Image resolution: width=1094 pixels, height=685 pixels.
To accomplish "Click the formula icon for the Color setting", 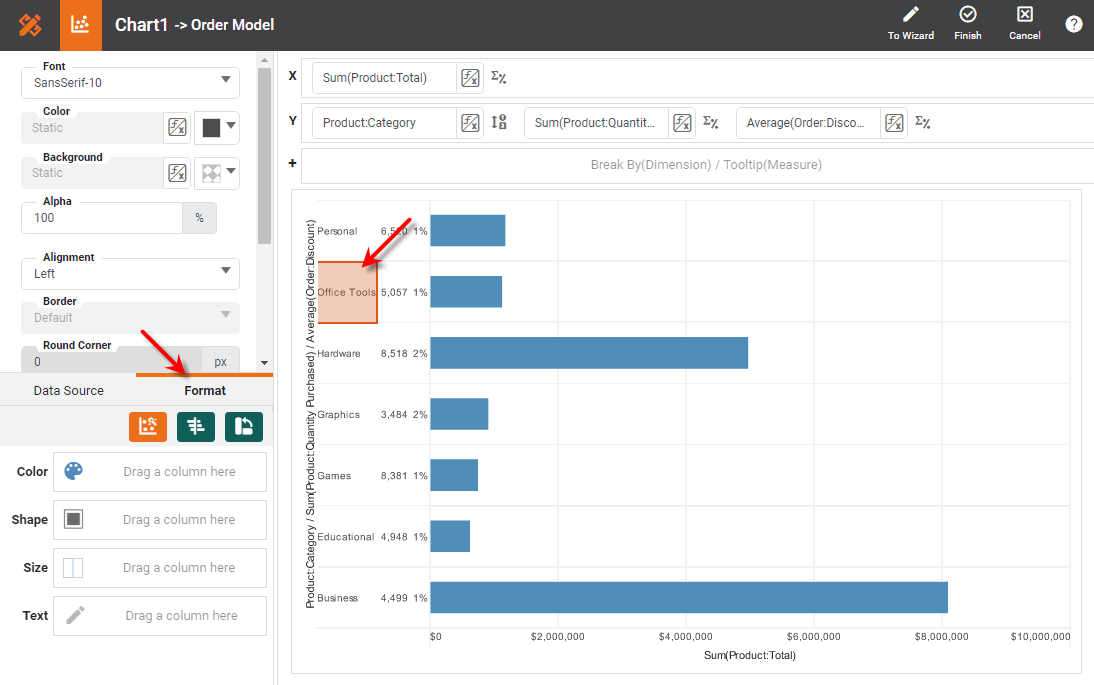I will tap(177, 127).
